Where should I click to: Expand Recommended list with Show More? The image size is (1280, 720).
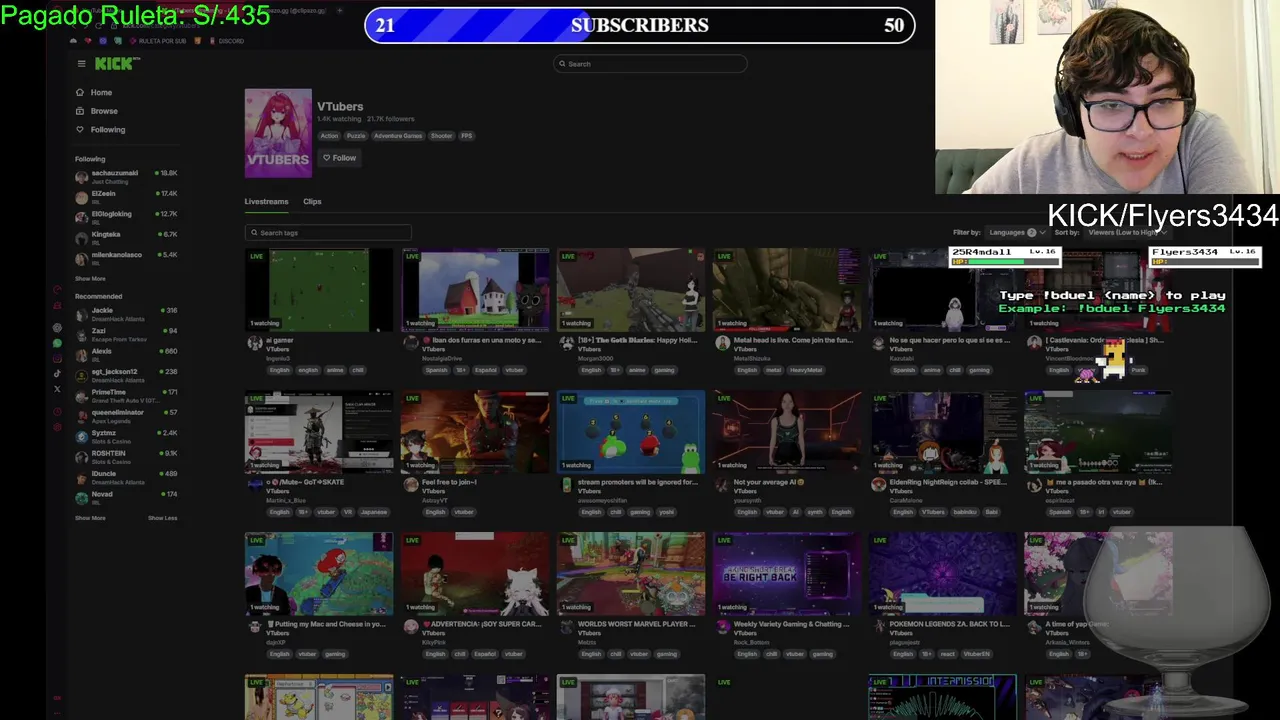click(x=90, y=518)
